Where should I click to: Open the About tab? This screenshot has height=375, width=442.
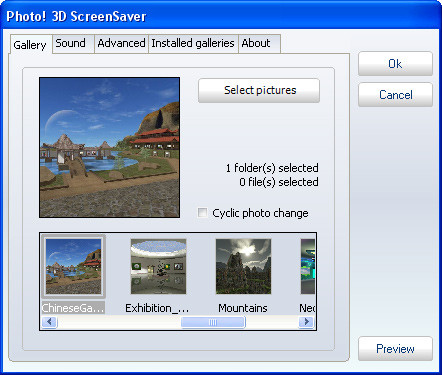tap(259, 43)
